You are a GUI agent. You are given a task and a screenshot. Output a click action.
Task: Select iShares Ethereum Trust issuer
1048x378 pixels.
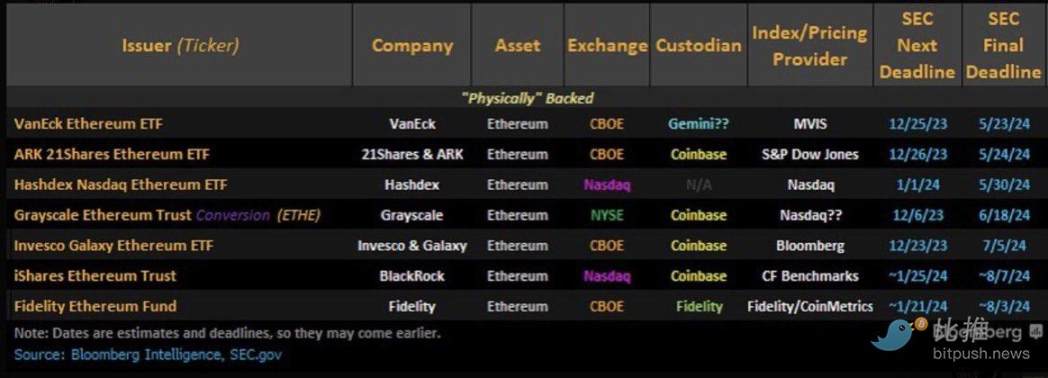[x=95, y=276]
